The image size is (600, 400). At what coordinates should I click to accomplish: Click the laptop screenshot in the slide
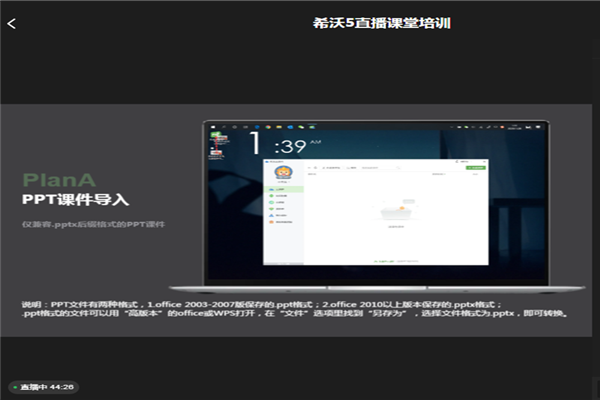tap(377, 207)
